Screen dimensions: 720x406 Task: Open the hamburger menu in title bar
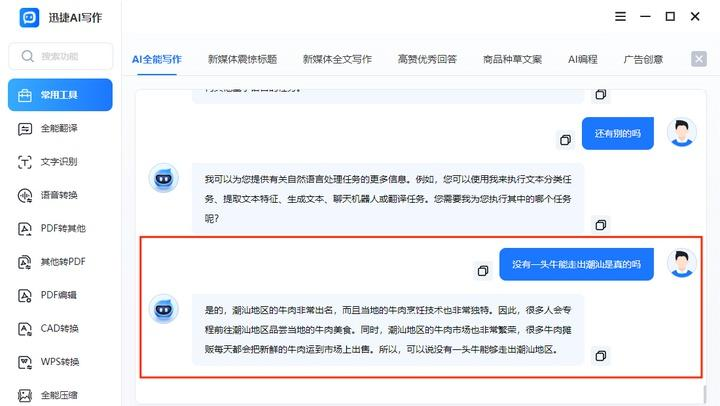click(620, 17)
